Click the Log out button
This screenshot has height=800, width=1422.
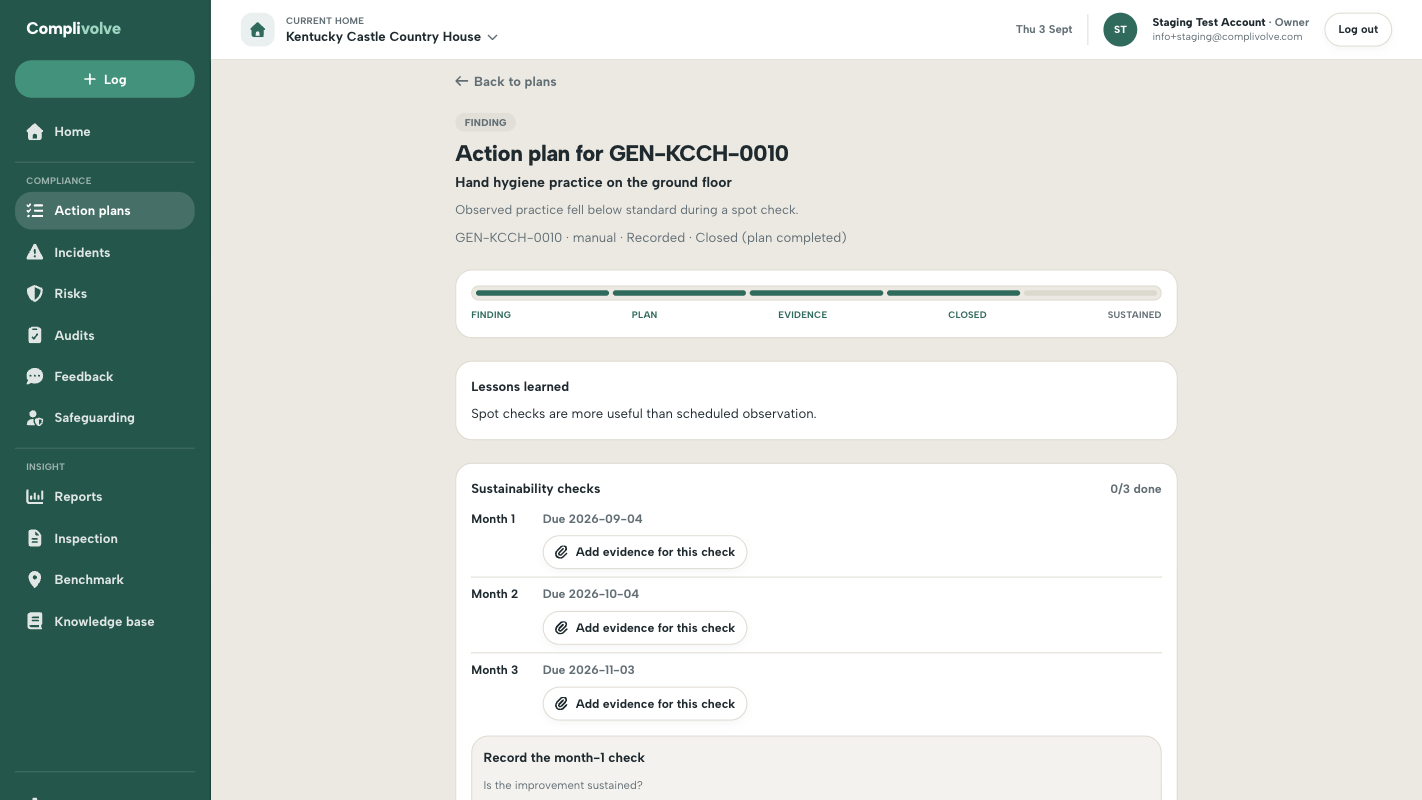1358,30
